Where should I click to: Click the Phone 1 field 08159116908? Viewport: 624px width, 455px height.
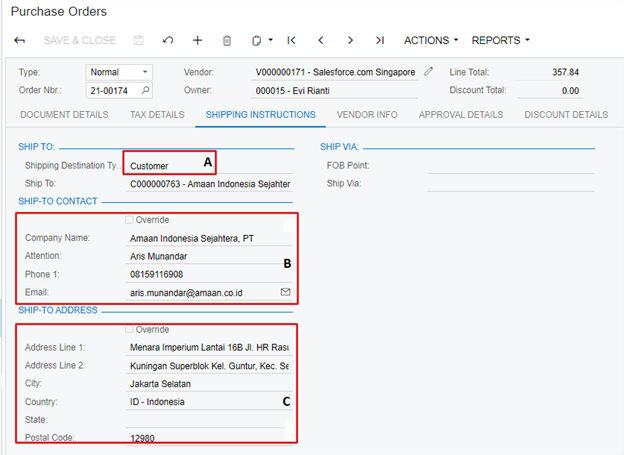tap(209, 274)
